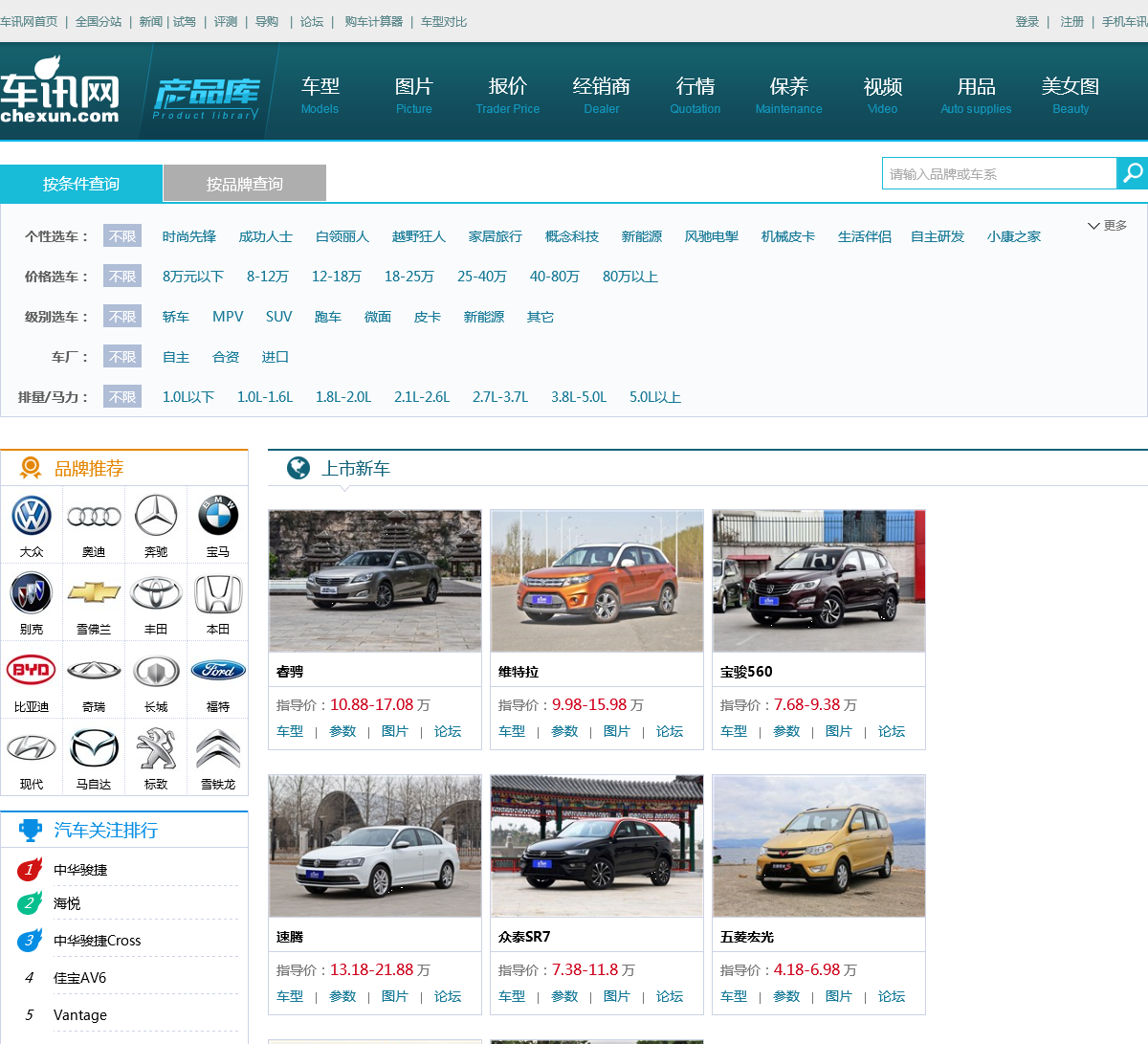Image resolution: width=1148 pixels, height=1044 pixels.
Task: Open the 维特拉 orange SUV thumbnail
Action: 597,581
